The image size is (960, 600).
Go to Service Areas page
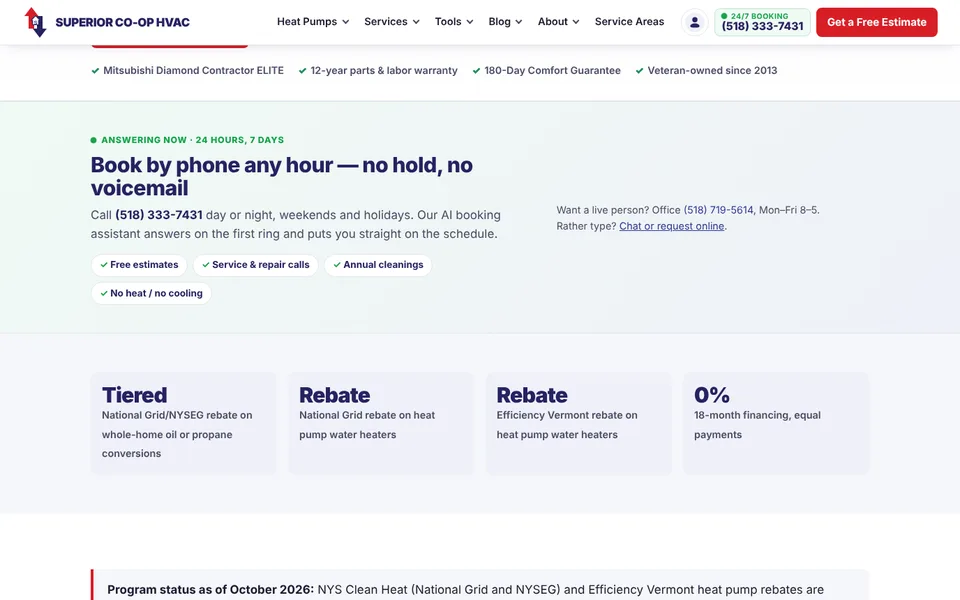point(629,21)
